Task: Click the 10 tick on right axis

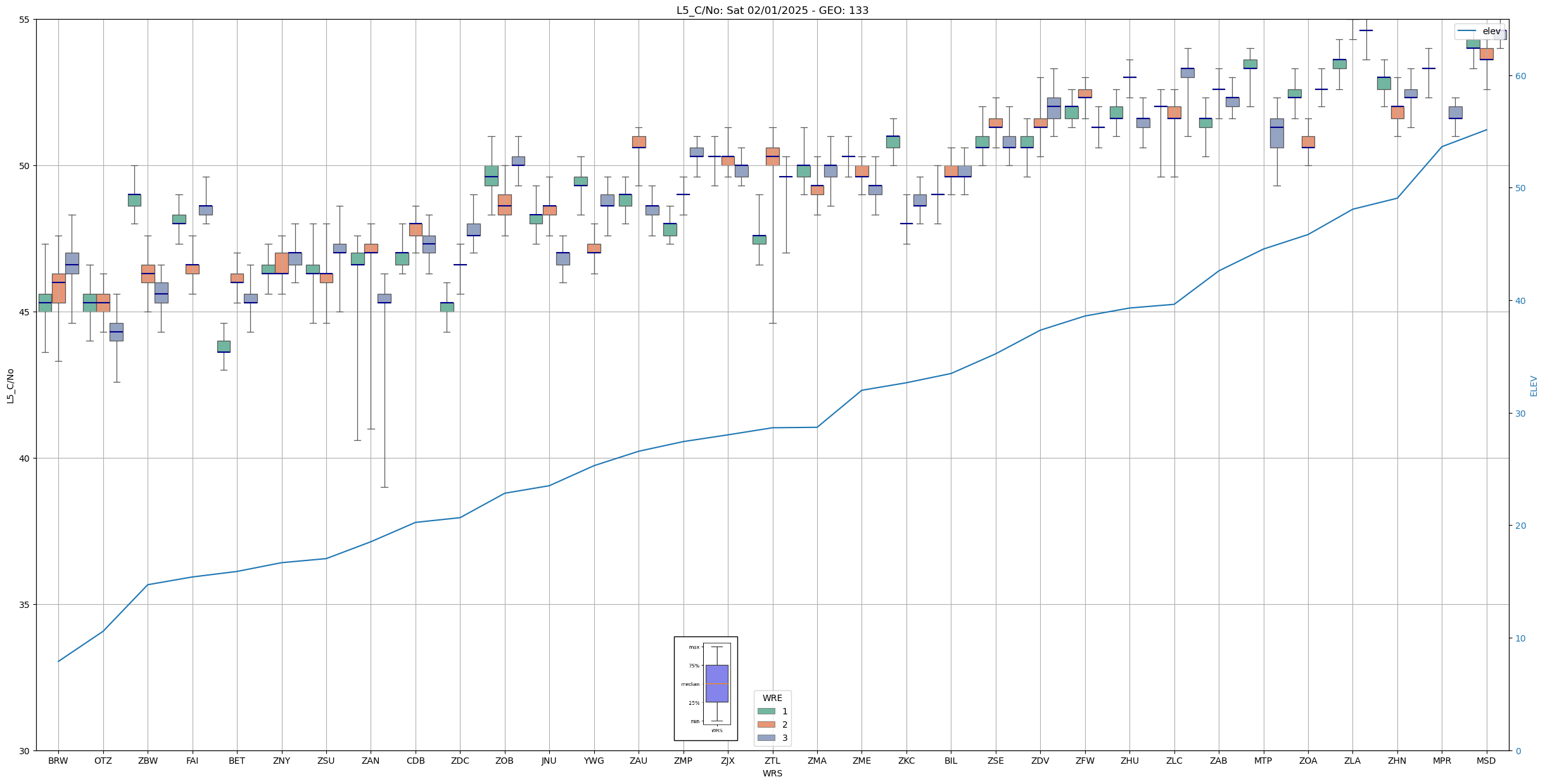Action: point(1520,638)
